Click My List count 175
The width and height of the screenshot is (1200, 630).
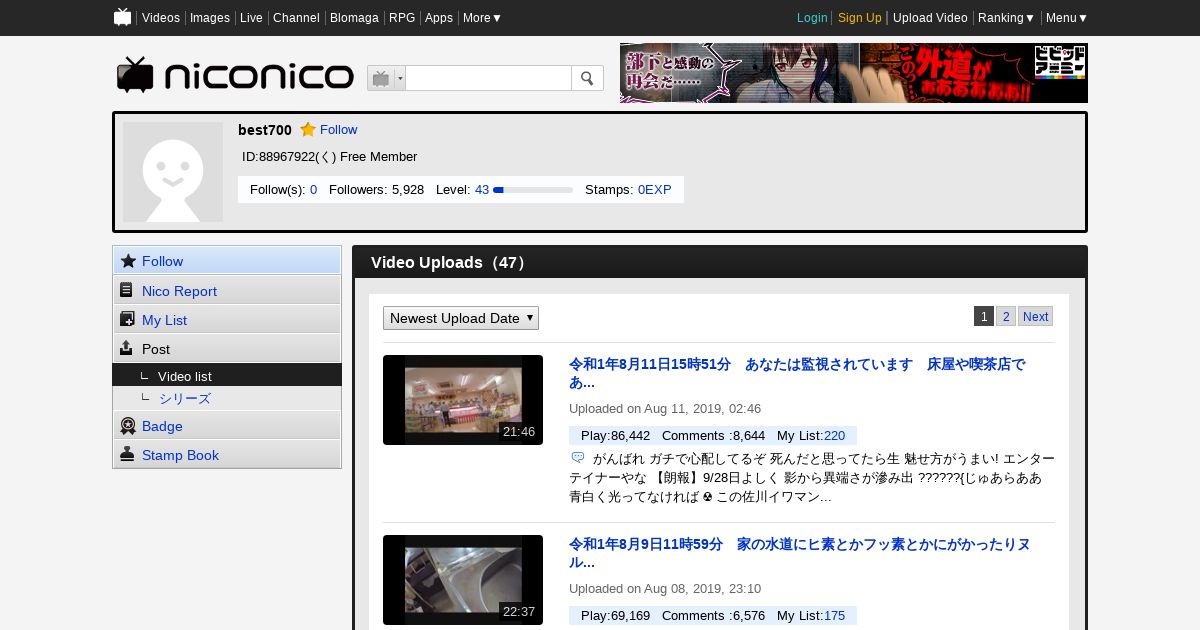[834, 615]
